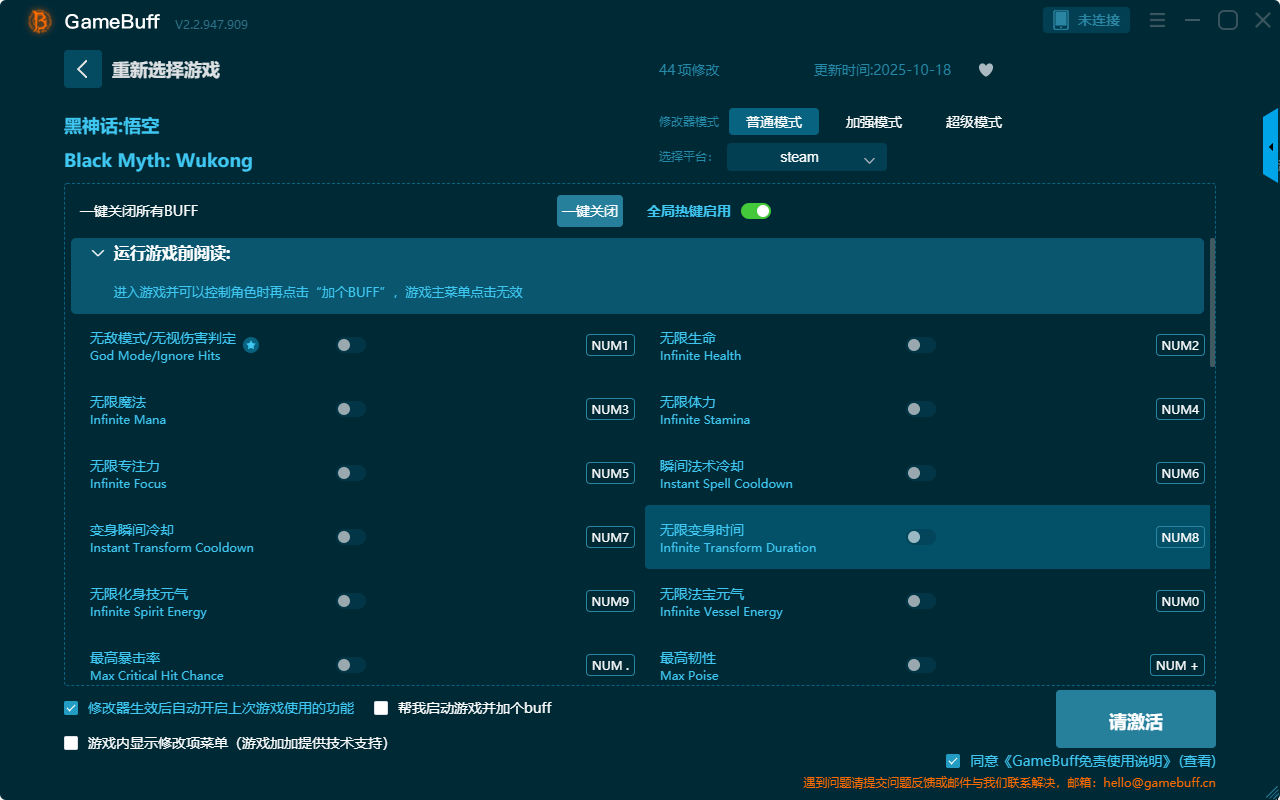Click the cheat list vertical scrollbar
This screenshot has height=800, width=1280.
pyautogui.click(x=1213, y=300)
